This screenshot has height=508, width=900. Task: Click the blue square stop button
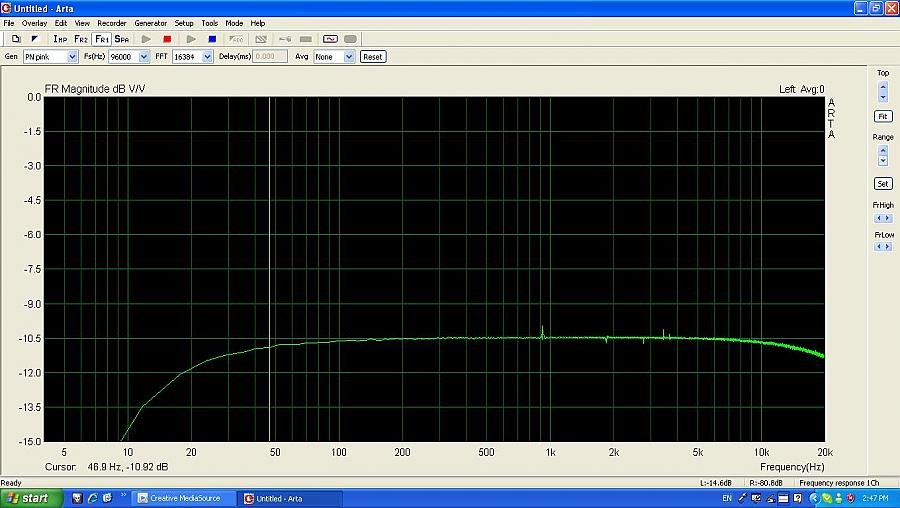coord(212,39)
